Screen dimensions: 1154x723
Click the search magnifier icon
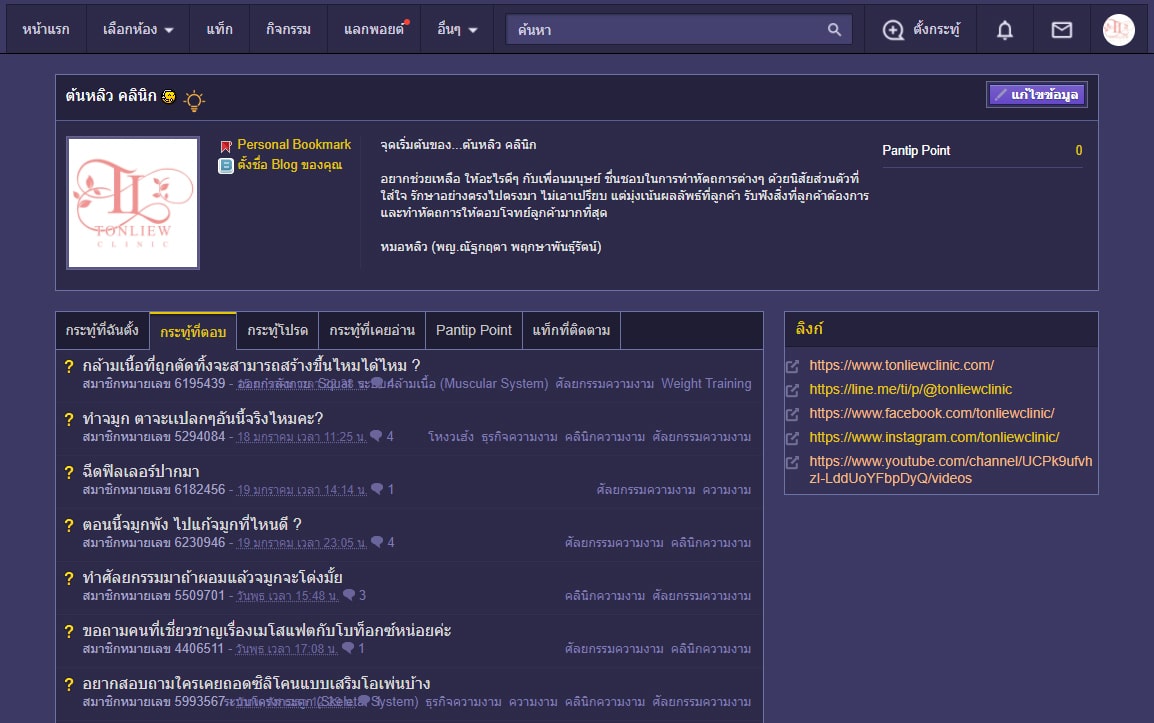834,30
